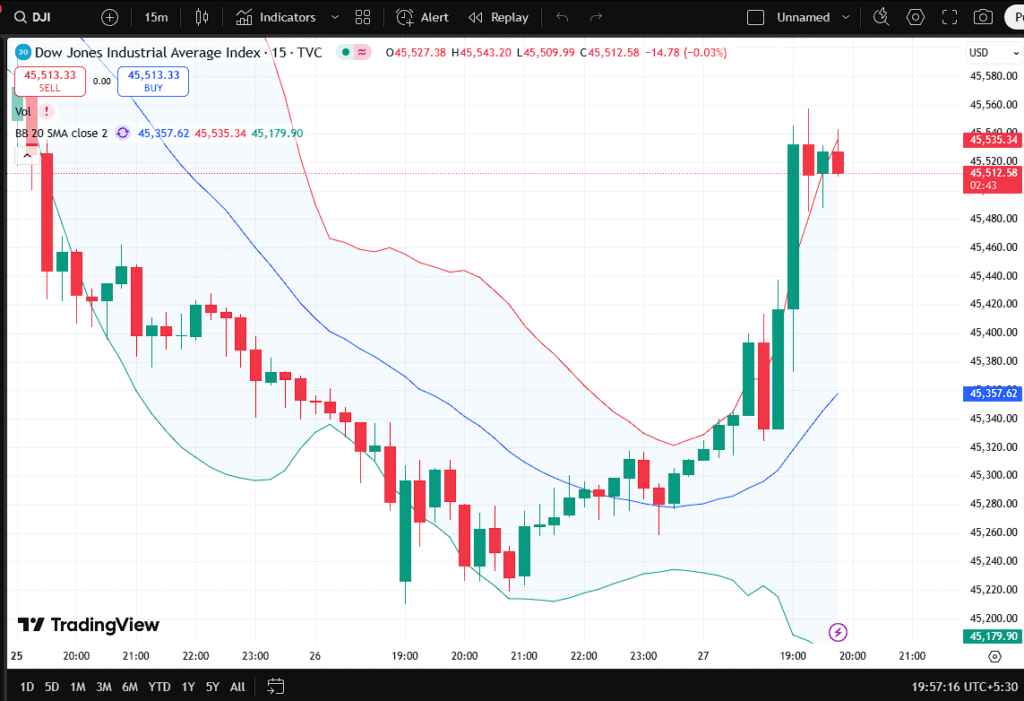
Task: Click the BB indicator refresh icon
Action: click(122, 133)
